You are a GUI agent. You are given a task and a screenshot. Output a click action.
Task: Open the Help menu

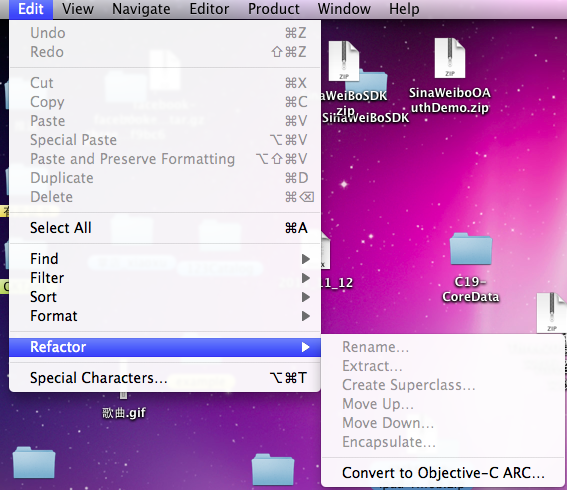404,9
